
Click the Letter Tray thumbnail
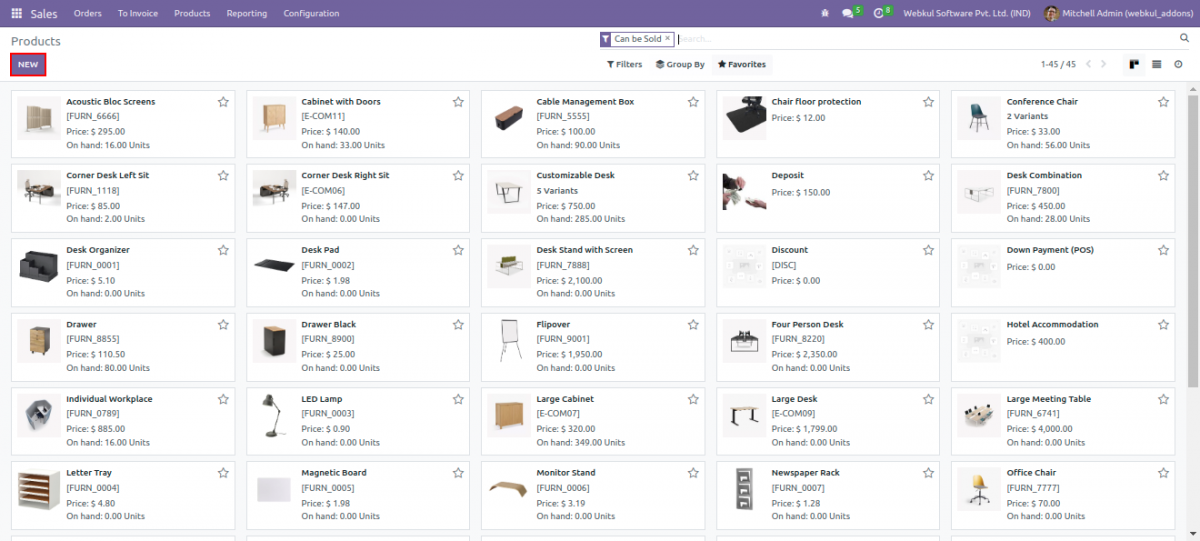click(x=39, y=491)
